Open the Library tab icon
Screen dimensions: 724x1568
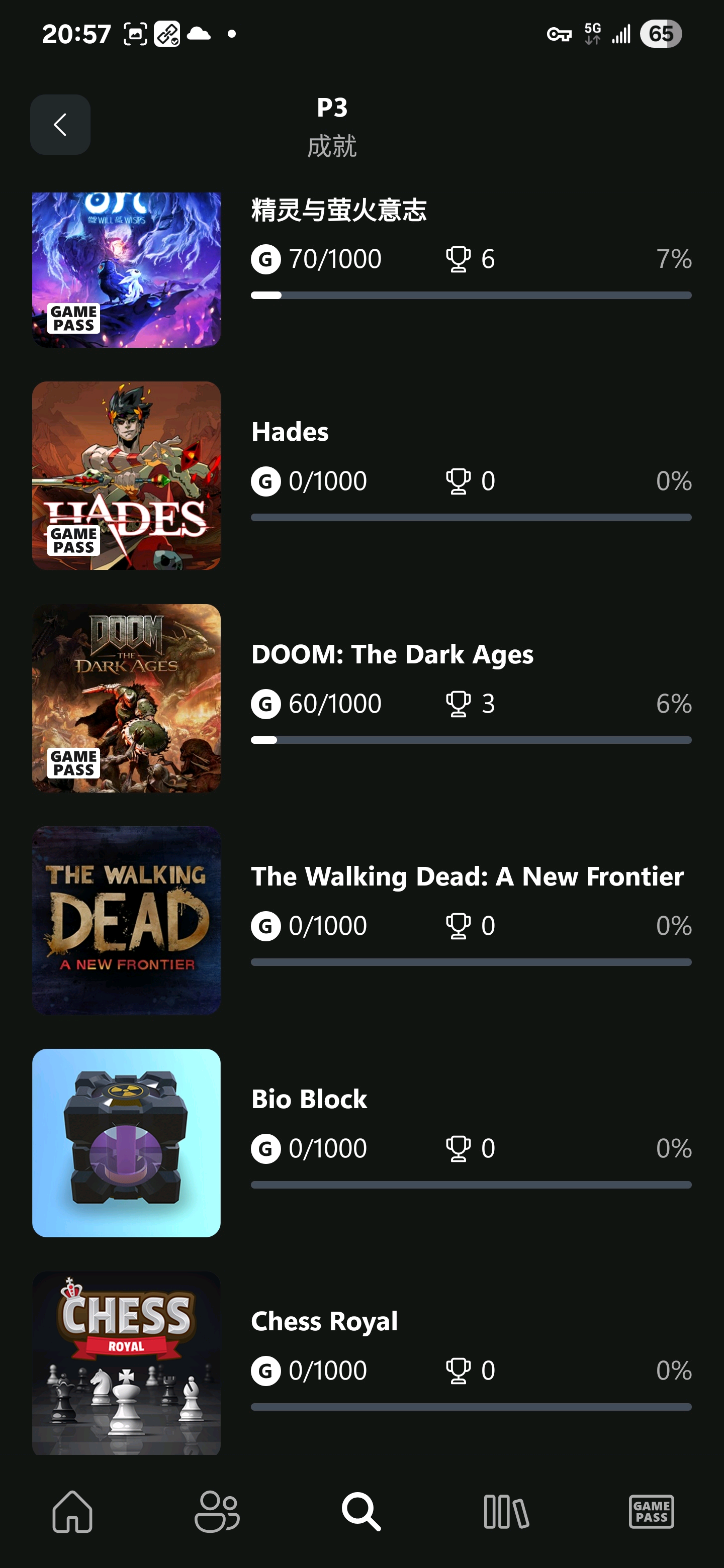point(506,1511)
